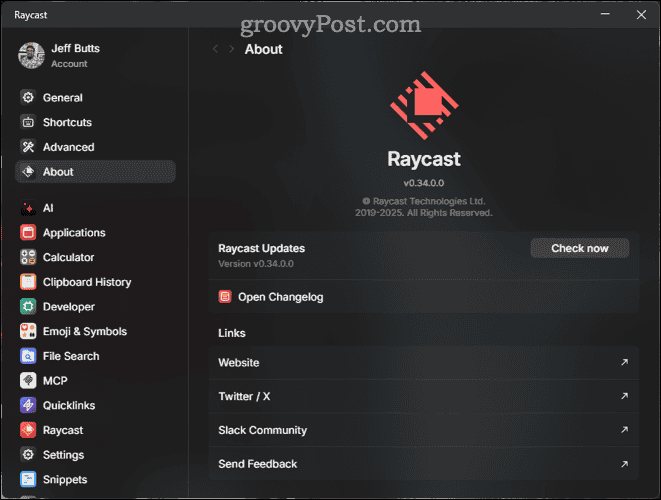Image resolution: width=661 pixels, height=500 pixels.
Task: Open the Slack Community link
Action: 424,430
